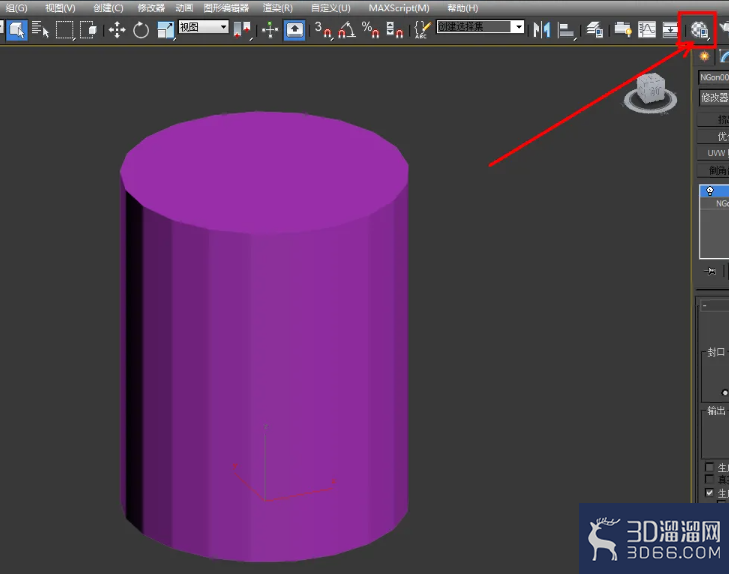Select the radio button in cap group

724,393
